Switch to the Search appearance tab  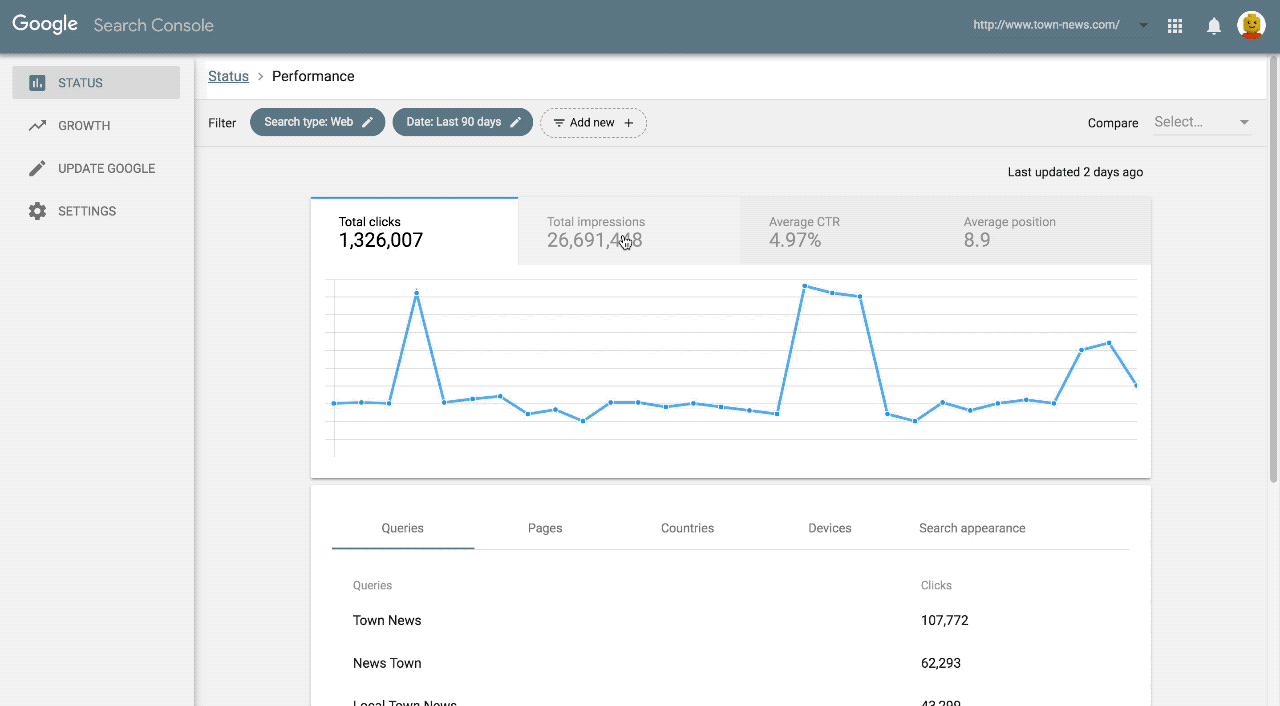(x=972, y=528)
